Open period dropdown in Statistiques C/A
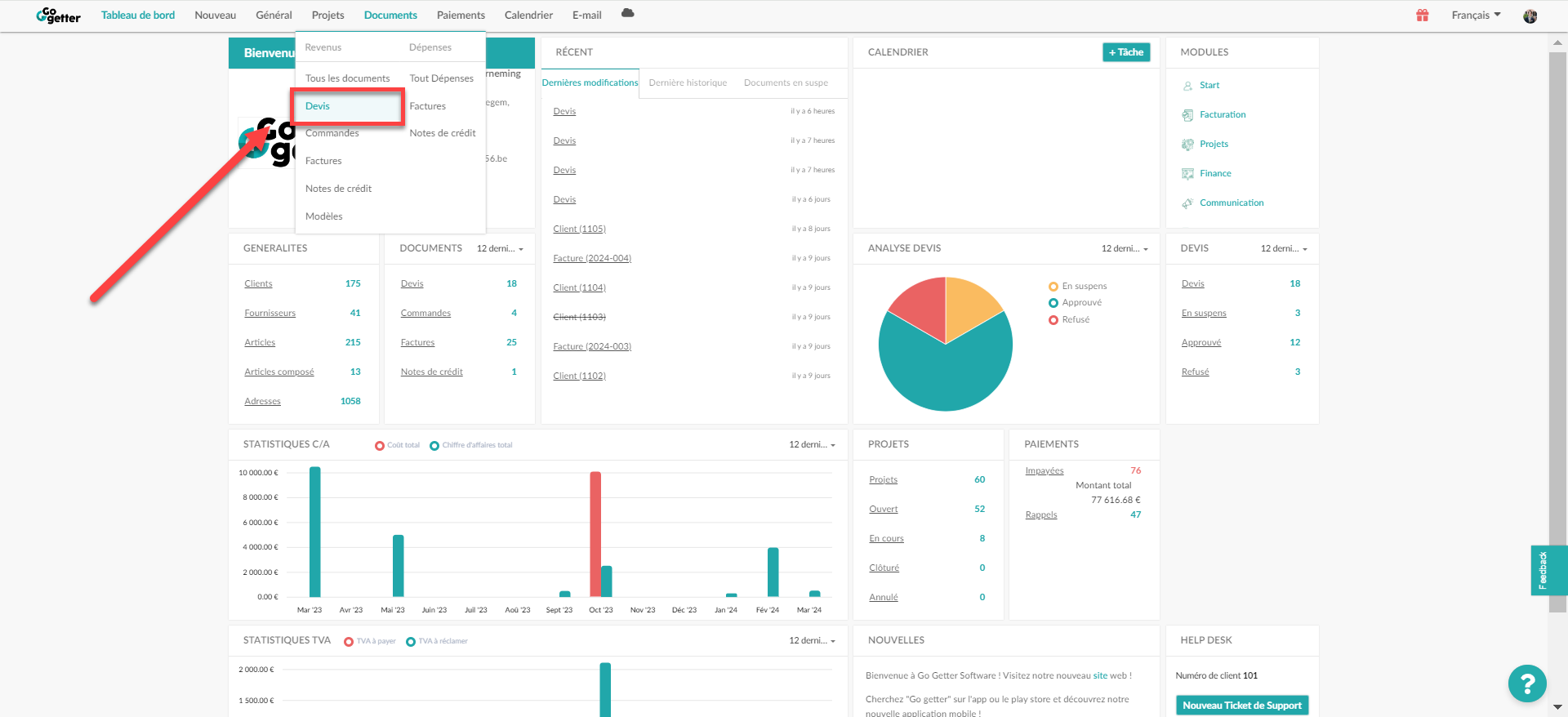 point(812,444)
